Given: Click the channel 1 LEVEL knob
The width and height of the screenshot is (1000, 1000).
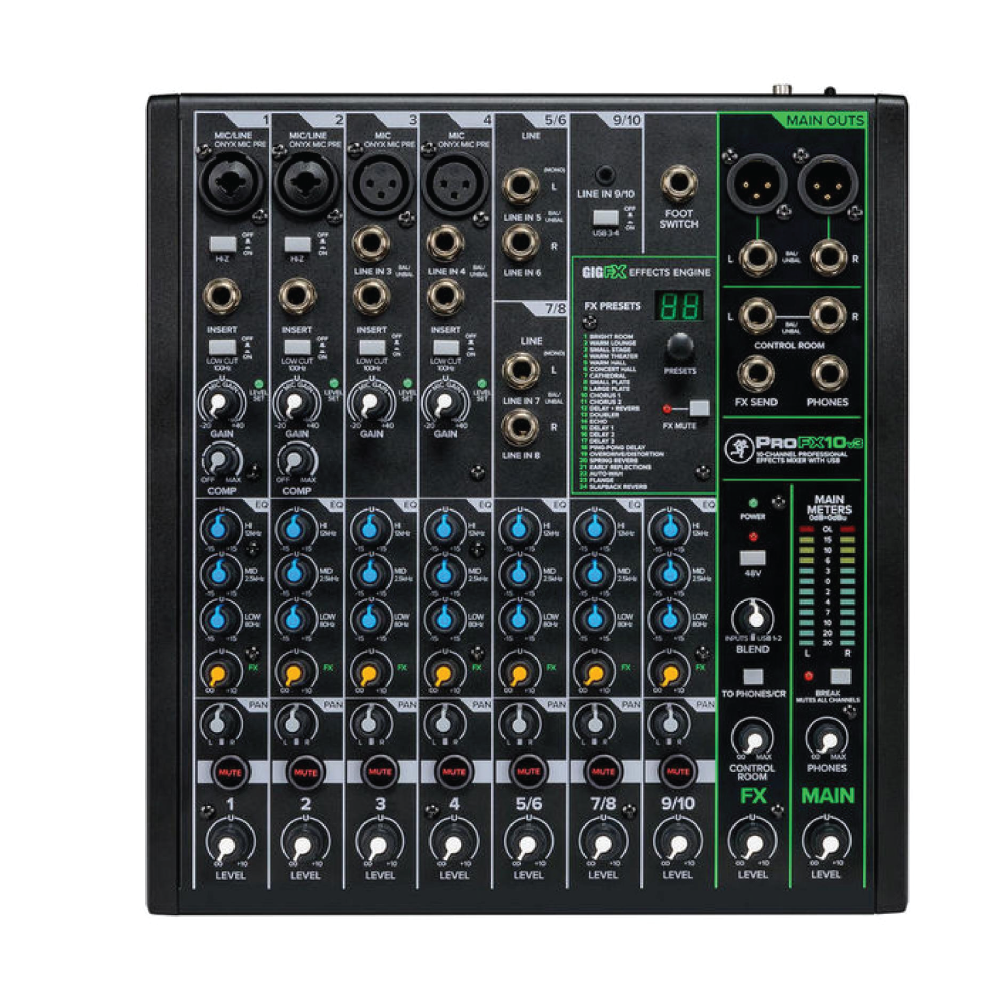Looking at the screenshot, I should (229, 843).
